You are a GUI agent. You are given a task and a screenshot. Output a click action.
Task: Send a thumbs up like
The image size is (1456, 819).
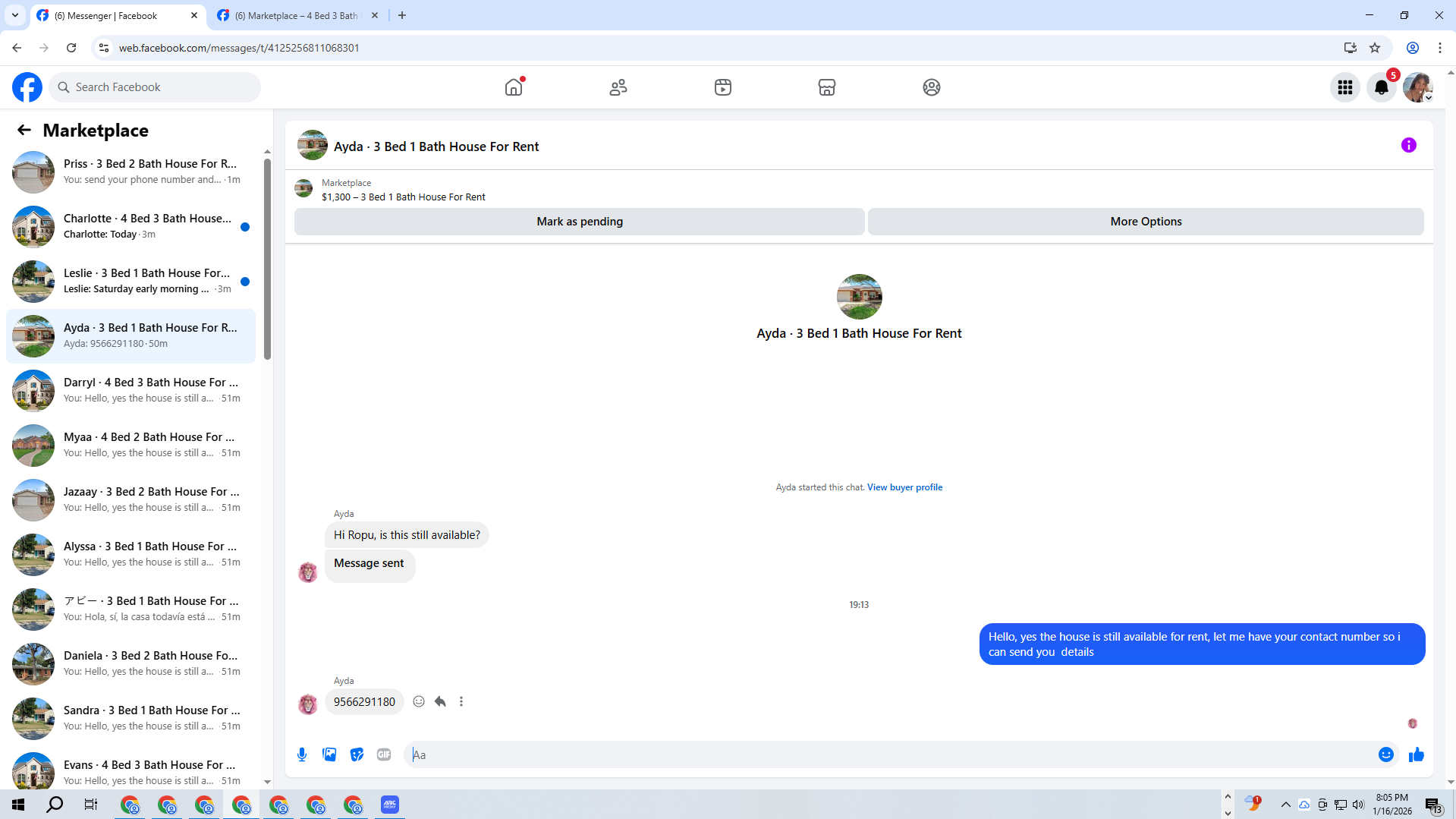[1417, 754]
